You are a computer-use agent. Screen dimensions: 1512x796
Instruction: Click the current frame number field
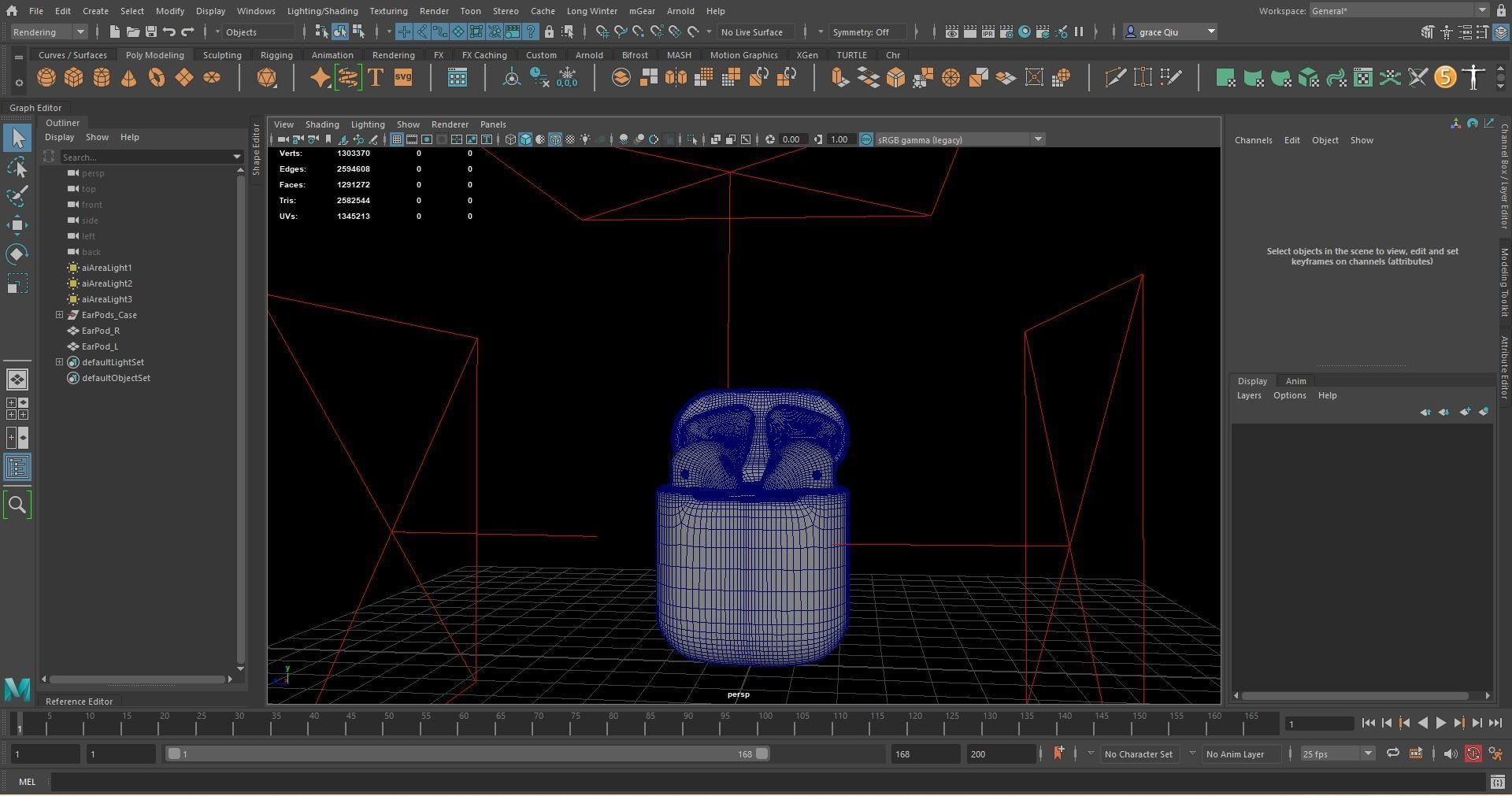click(x=1319, y=724)
